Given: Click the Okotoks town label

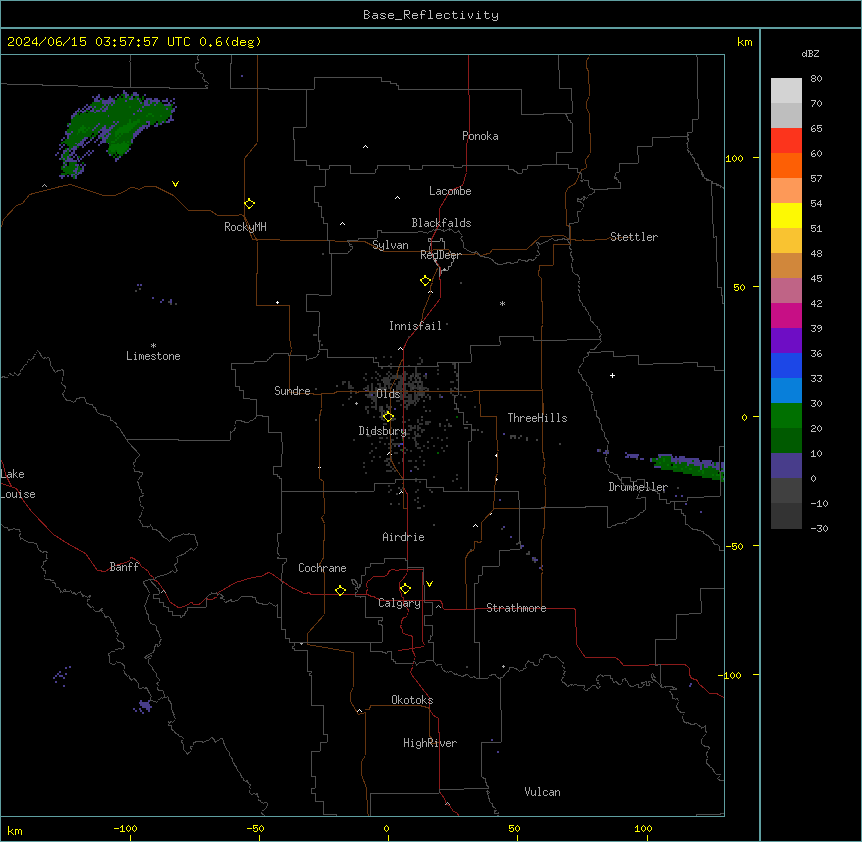Looking at the screenshot, I should [412, 700].
